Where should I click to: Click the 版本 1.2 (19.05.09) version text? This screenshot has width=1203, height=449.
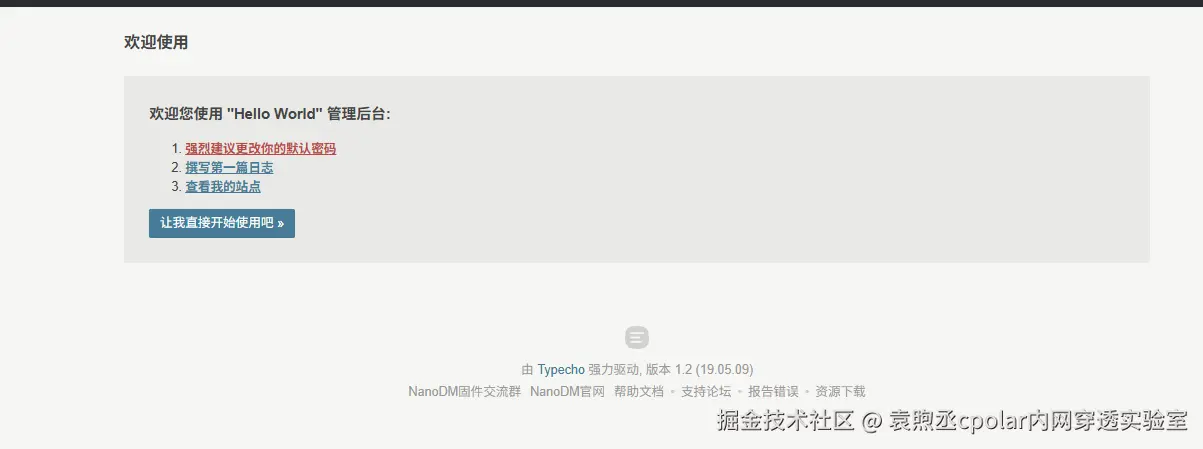click(x=698, y=369)
